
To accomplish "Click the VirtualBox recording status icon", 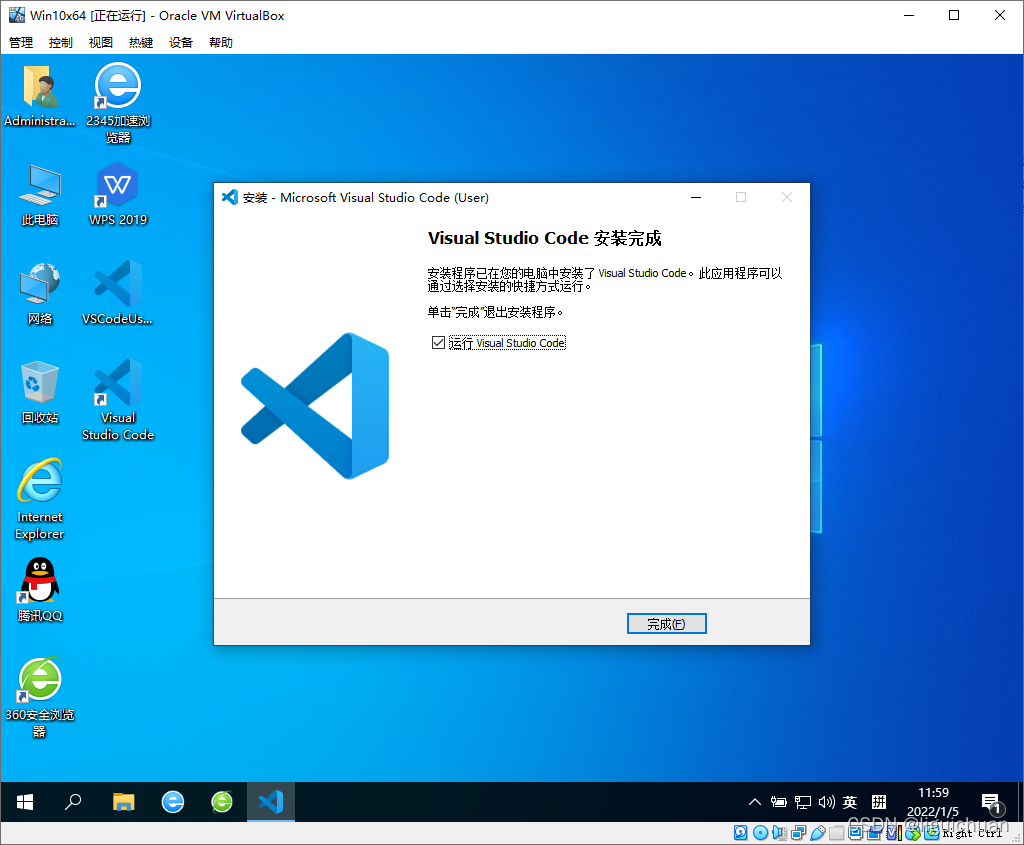I will coord(874,833).
